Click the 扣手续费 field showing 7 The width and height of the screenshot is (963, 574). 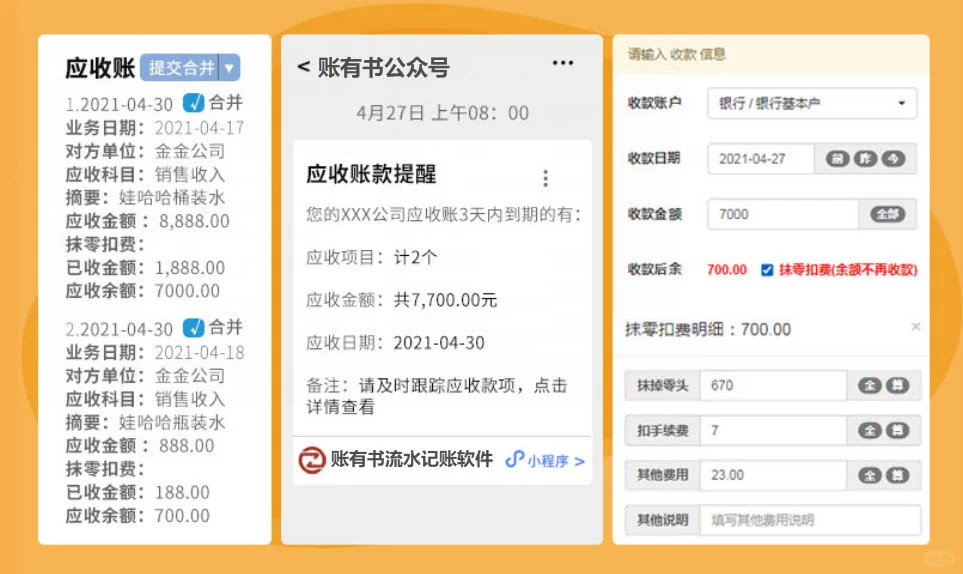pyautogui.click(x=773, y=430)
